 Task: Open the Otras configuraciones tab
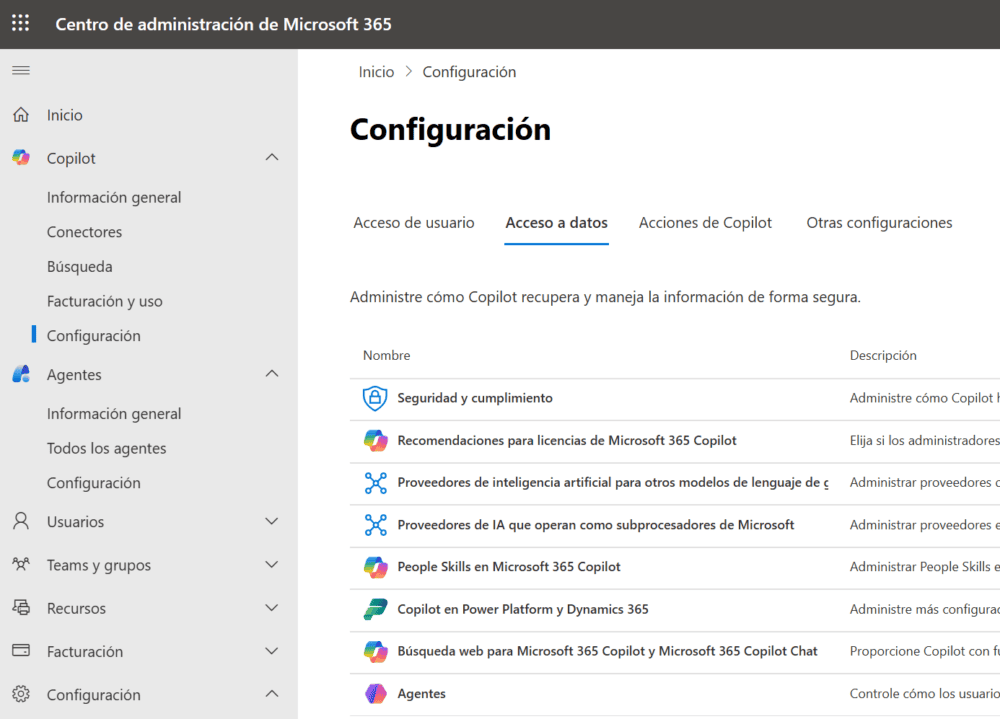coord(879,222)
